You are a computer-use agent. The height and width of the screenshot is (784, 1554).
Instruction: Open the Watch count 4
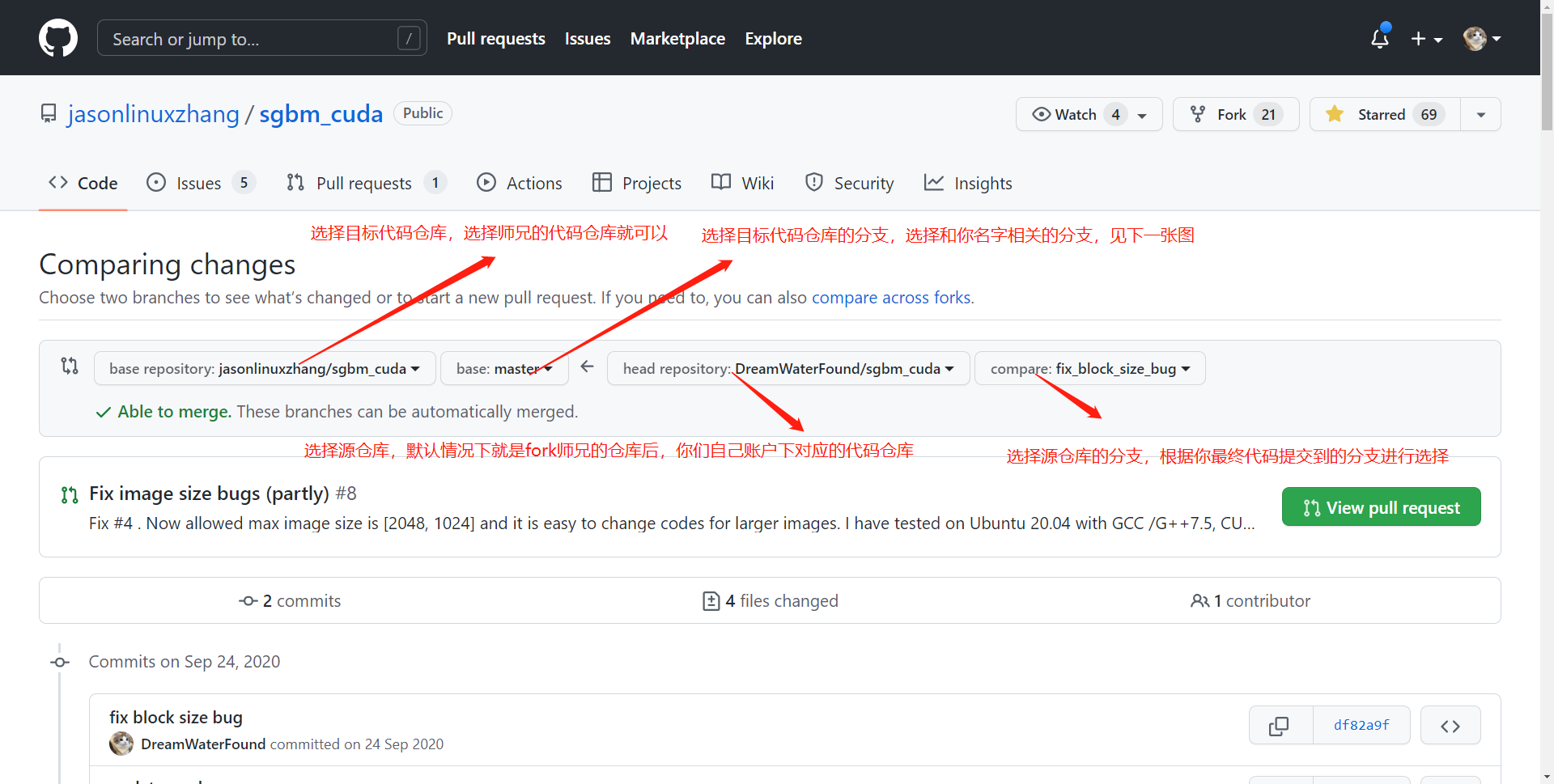click(x=1115, y=115)
